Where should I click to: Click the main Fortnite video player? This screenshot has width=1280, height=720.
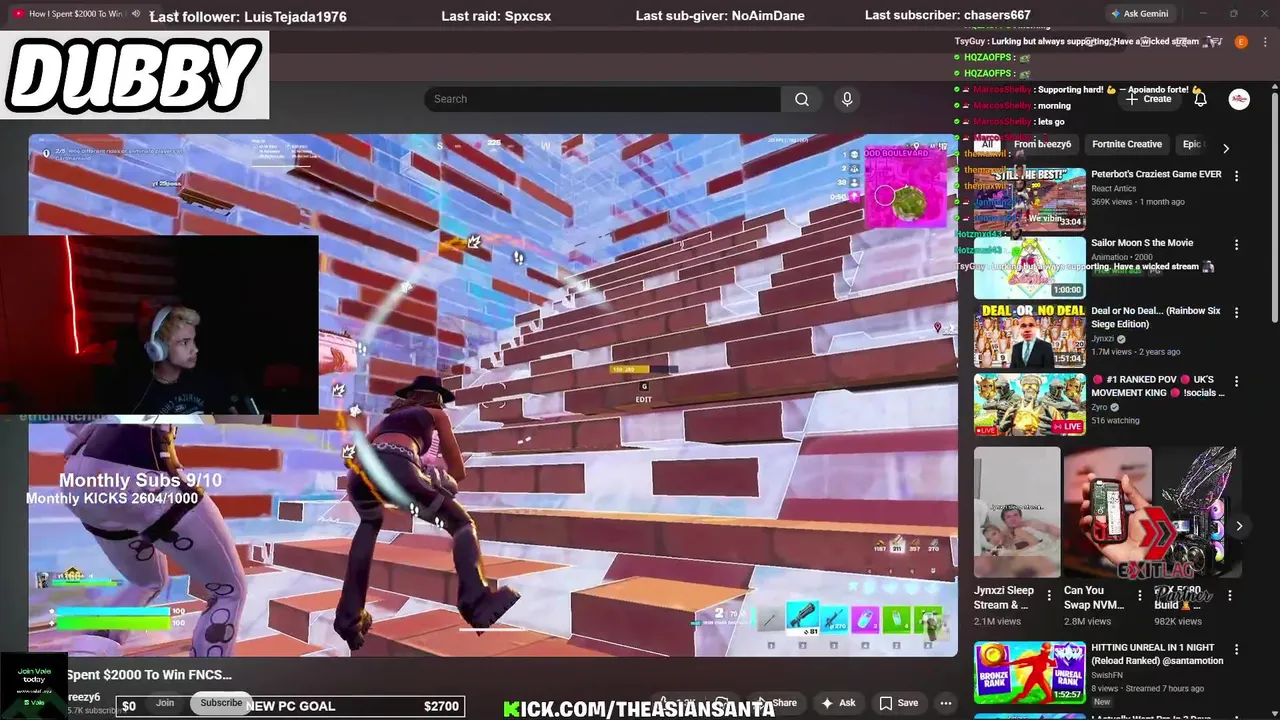492,395
